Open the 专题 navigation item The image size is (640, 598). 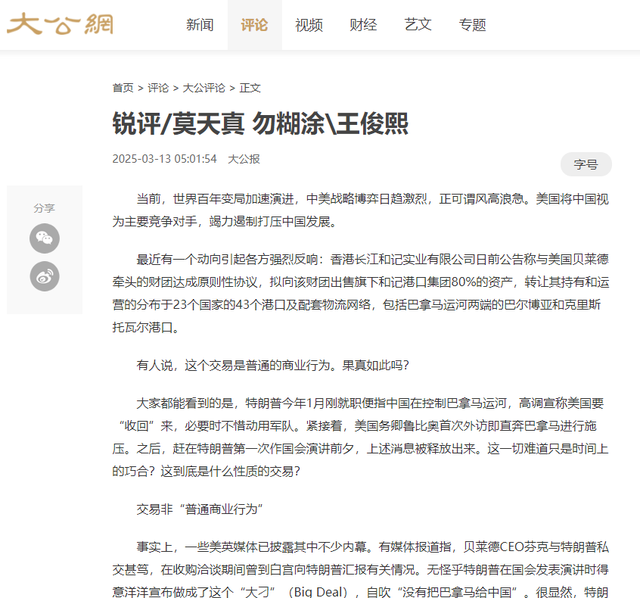pyautogui.click(x=472, y=25)
